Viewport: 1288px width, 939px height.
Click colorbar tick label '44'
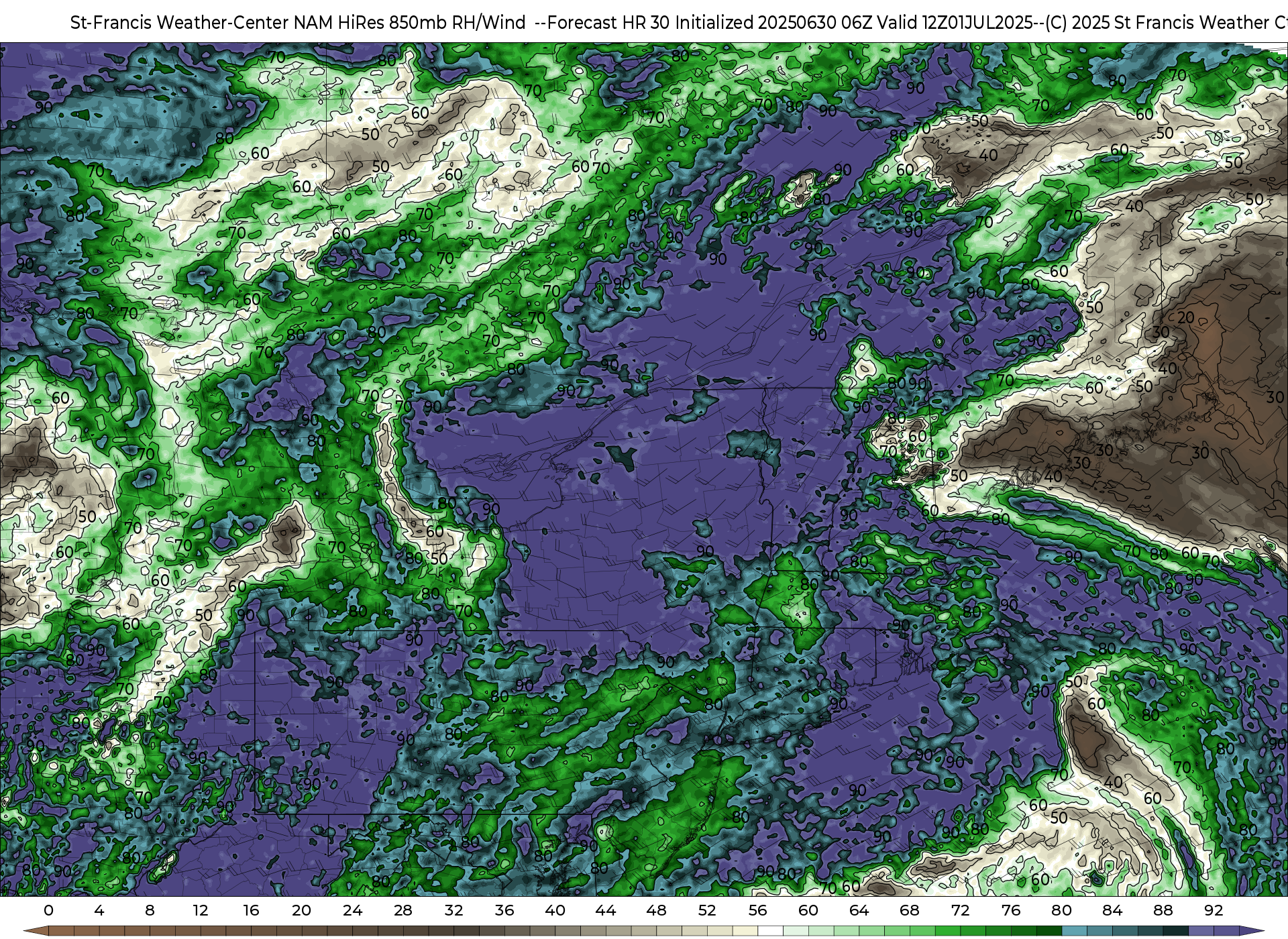point(606,910)
